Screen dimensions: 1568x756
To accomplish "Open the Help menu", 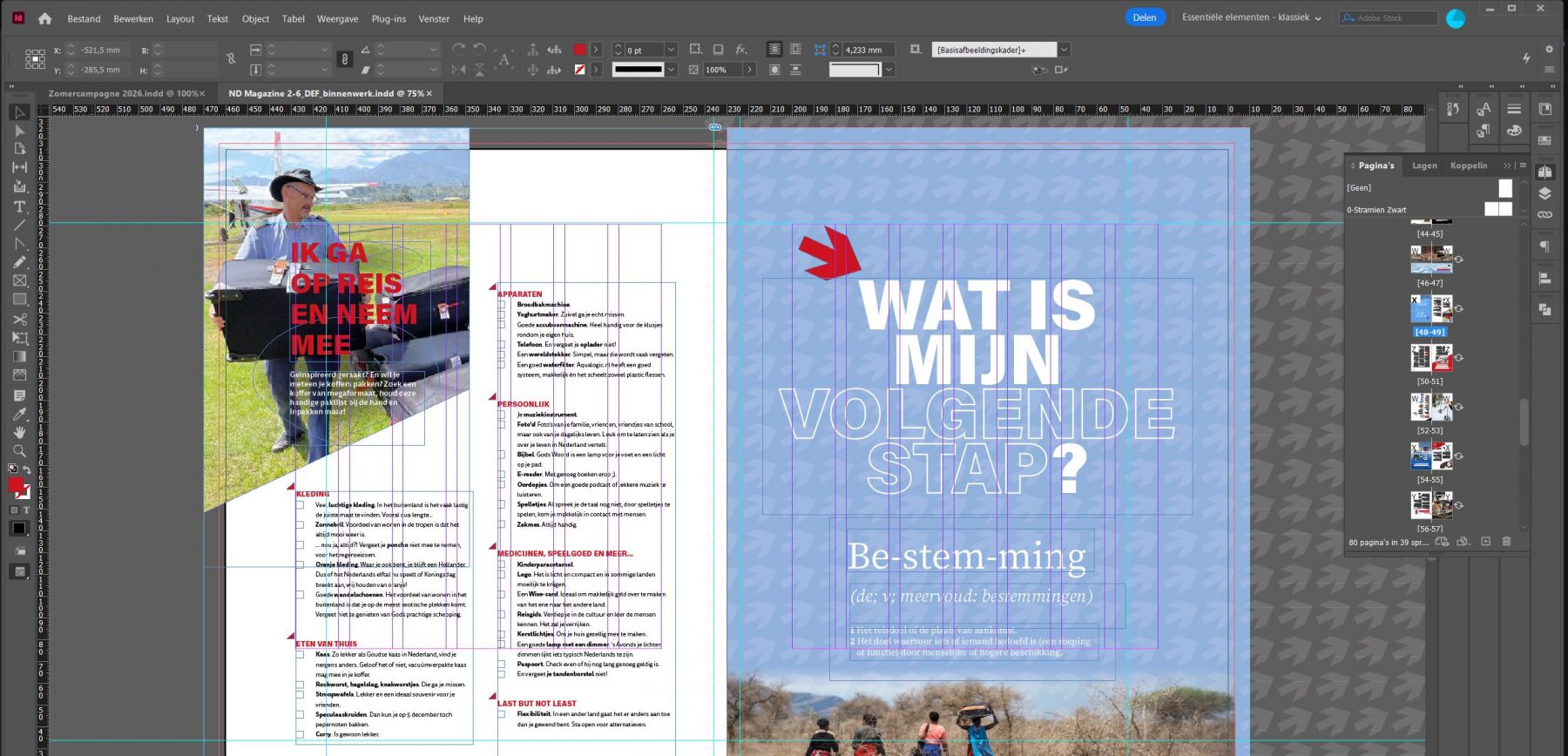I will coord(473,18).
